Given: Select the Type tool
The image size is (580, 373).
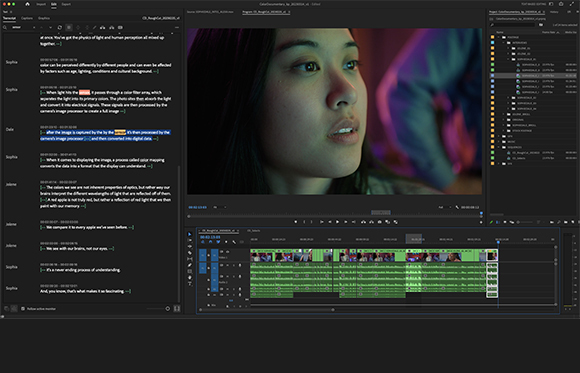Looking at the screenshot, I should (x=190, y=284).
